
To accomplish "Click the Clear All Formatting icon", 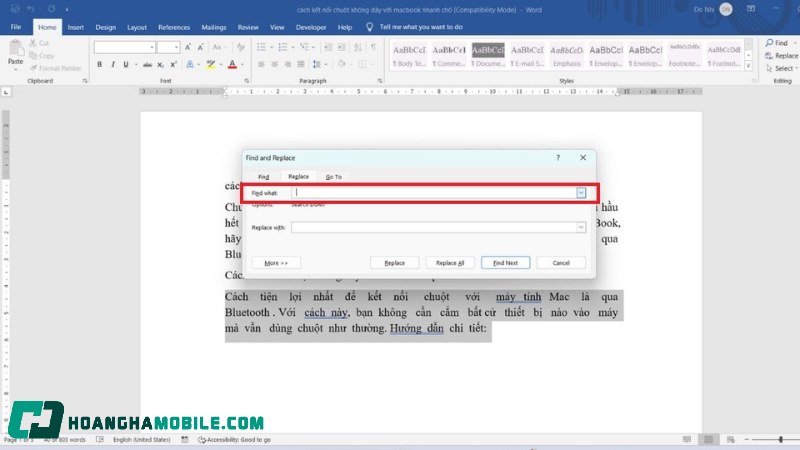I will [240, 47].
